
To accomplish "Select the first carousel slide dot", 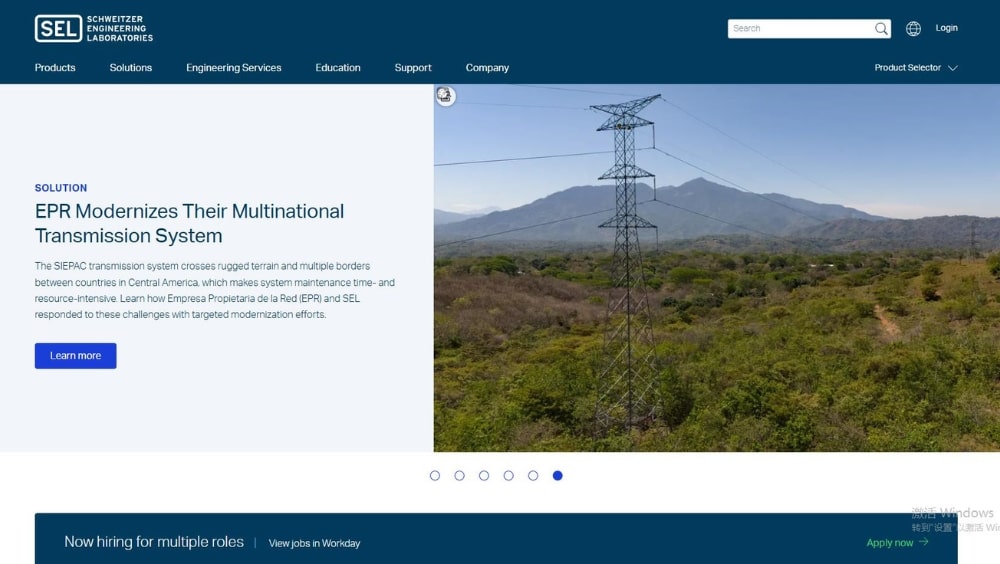I will (435, 475).
